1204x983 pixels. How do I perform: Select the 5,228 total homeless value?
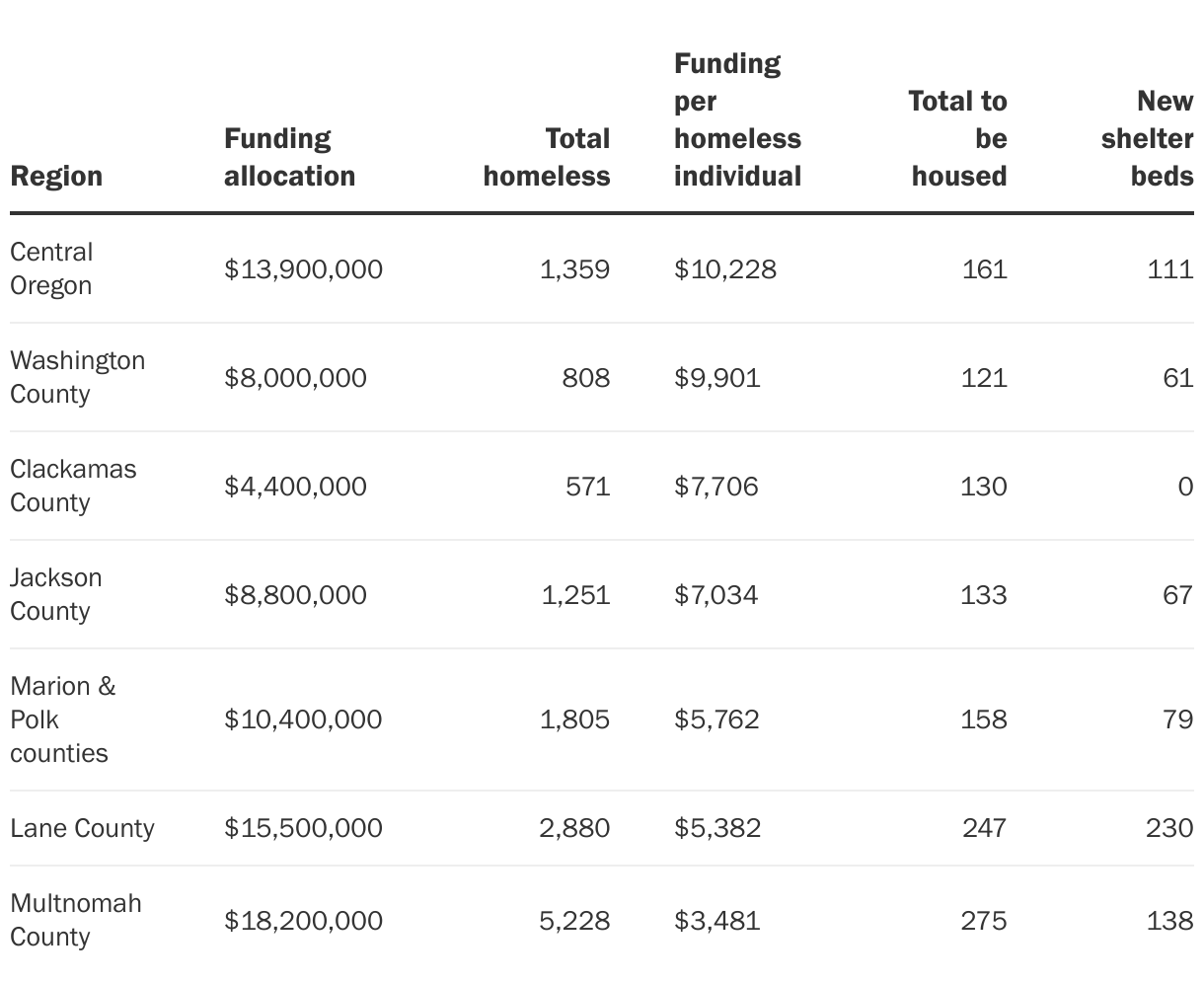574,921
